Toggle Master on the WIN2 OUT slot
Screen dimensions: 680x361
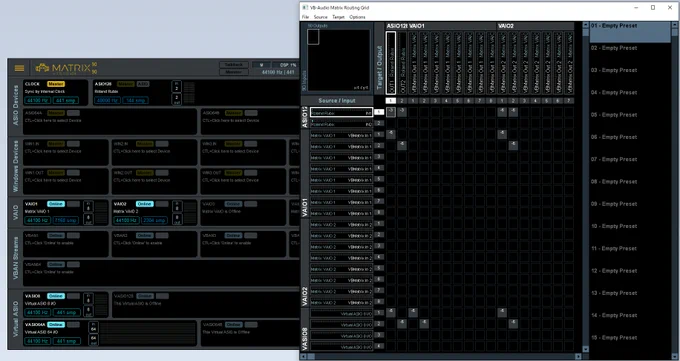144,173
